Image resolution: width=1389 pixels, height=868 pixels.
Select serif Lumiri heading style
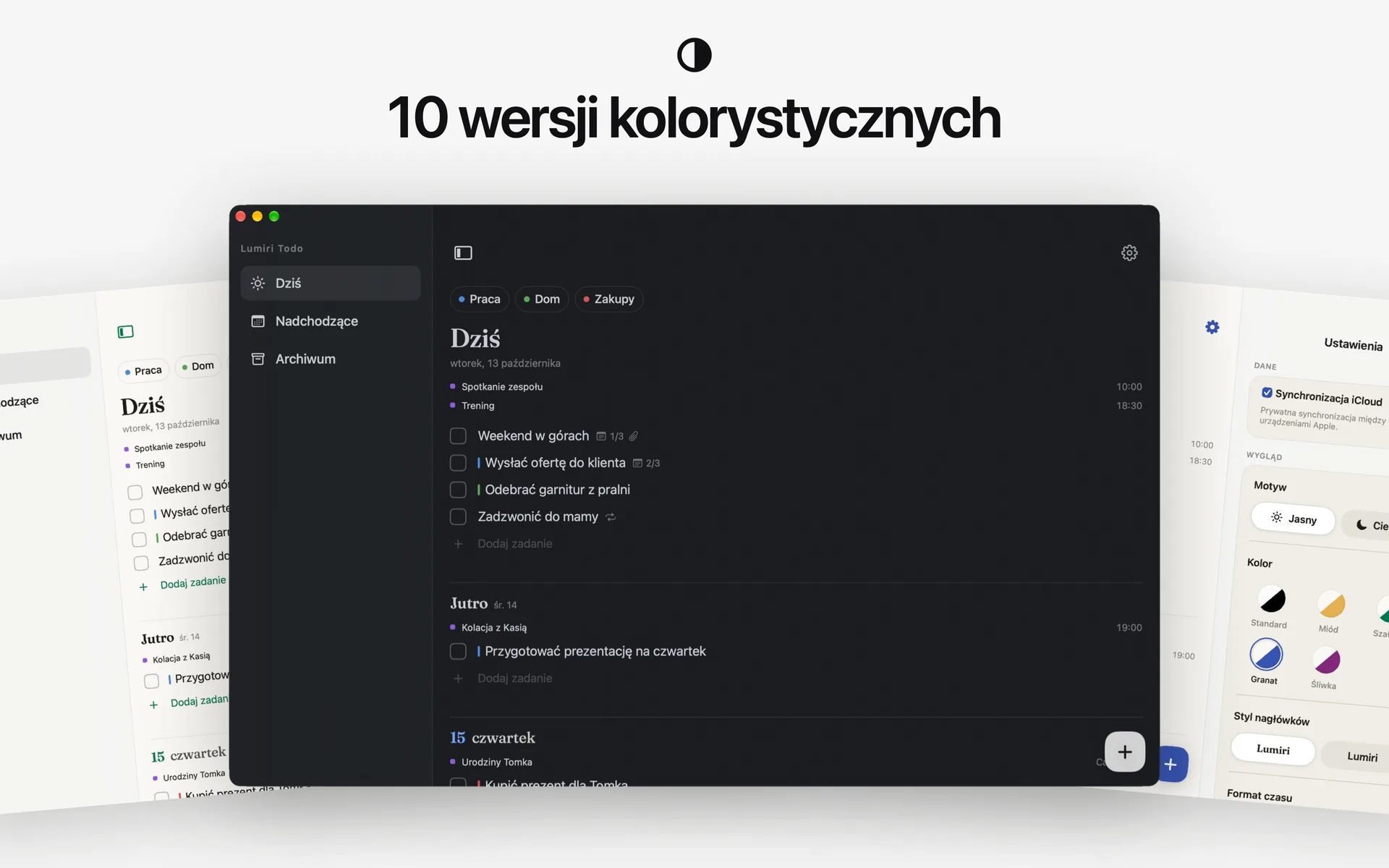click(1273, 749)
